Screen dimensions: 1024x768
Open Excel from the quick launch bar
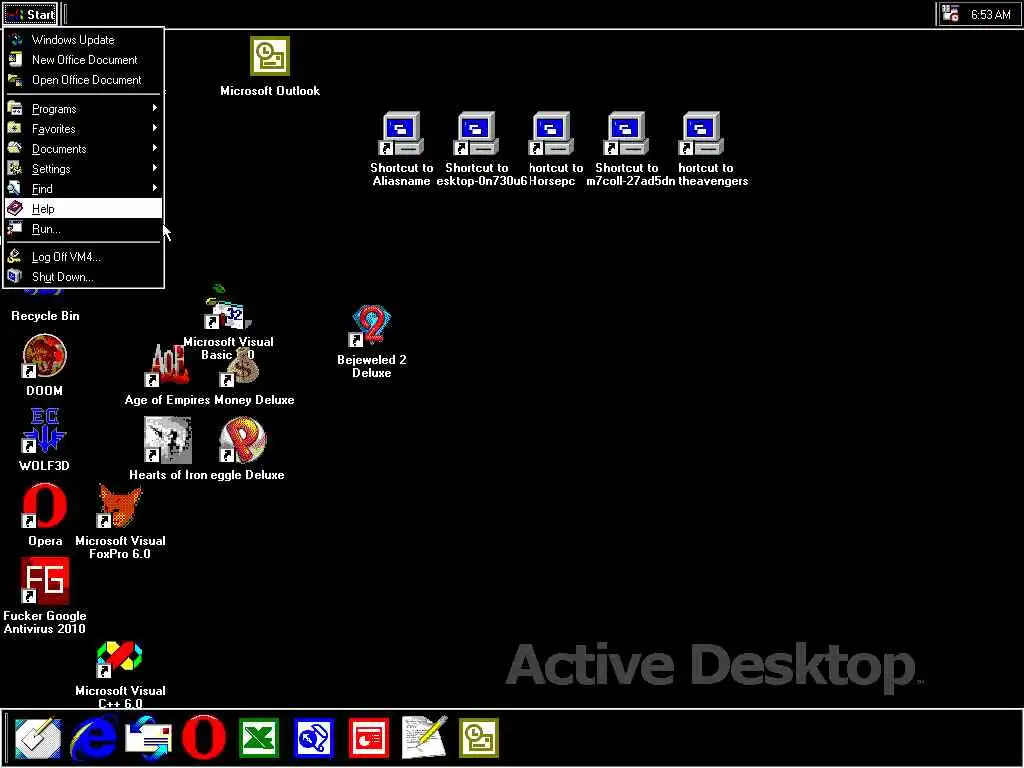point(259,739)
